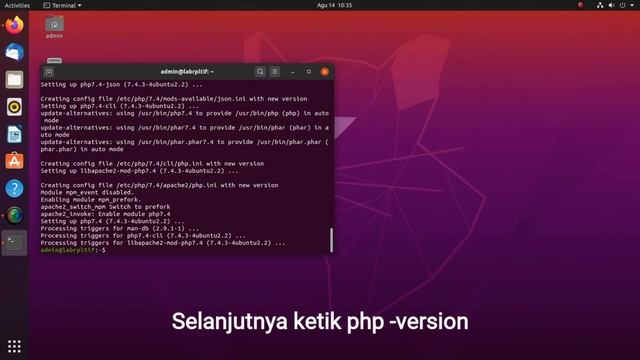Open Ubuntu Software store from dock
The height and width of the screenshot is (360, 640).
tap(14, 161)
